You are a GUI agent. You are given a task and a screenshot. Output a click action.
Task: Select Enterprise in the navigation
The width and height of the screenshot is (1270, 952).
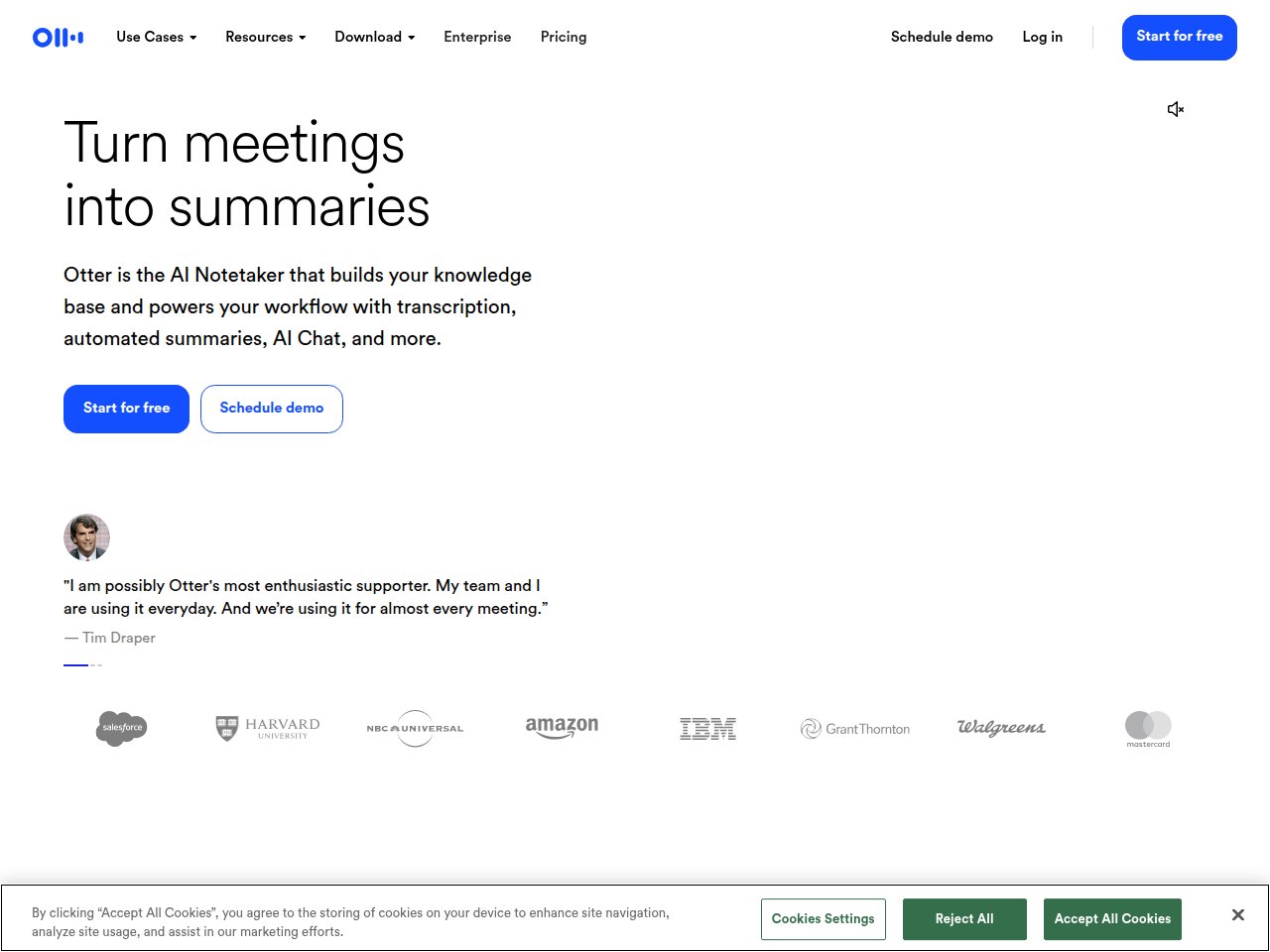[x=477, y=37]
